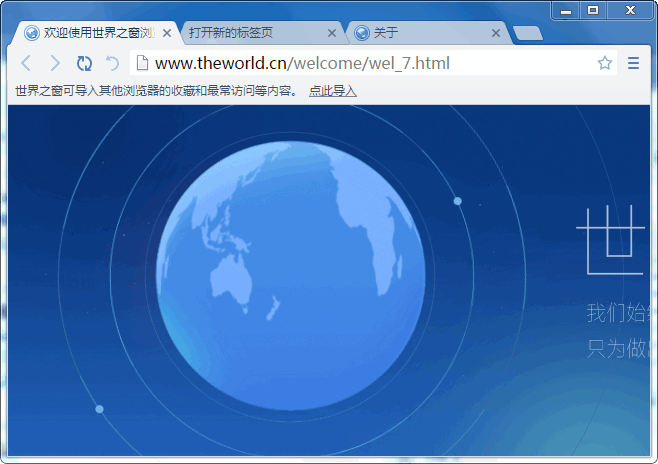
Task: Switch to the 打开新的标签页 tab
Action: 262,33
